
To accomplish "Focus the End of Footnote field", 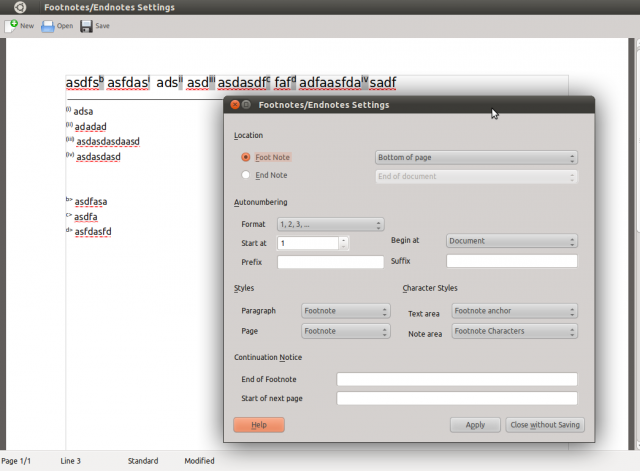I will pyautogui.click(x=457, y=379).
